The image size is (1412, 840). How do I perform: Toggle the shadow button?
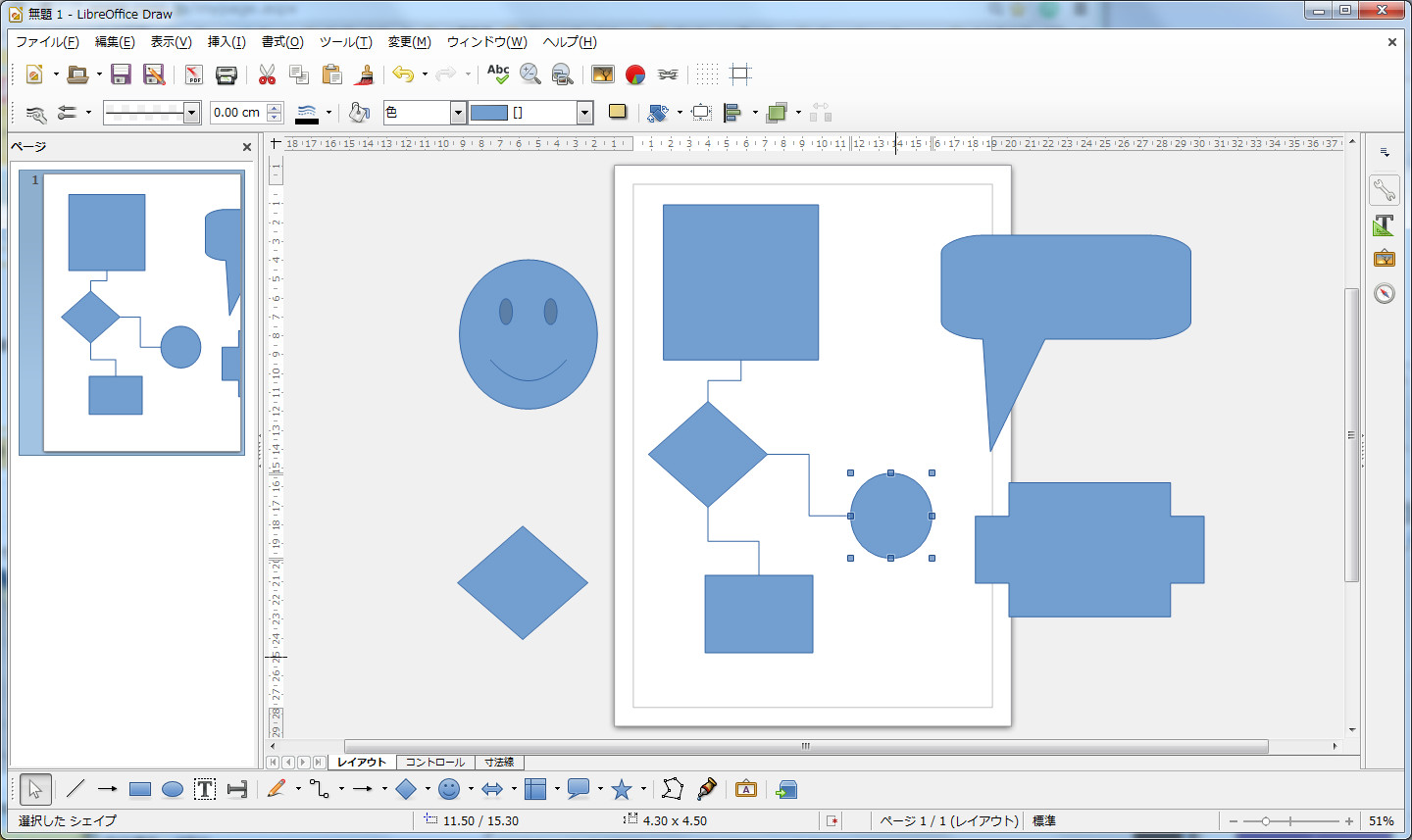pos(617,112)
